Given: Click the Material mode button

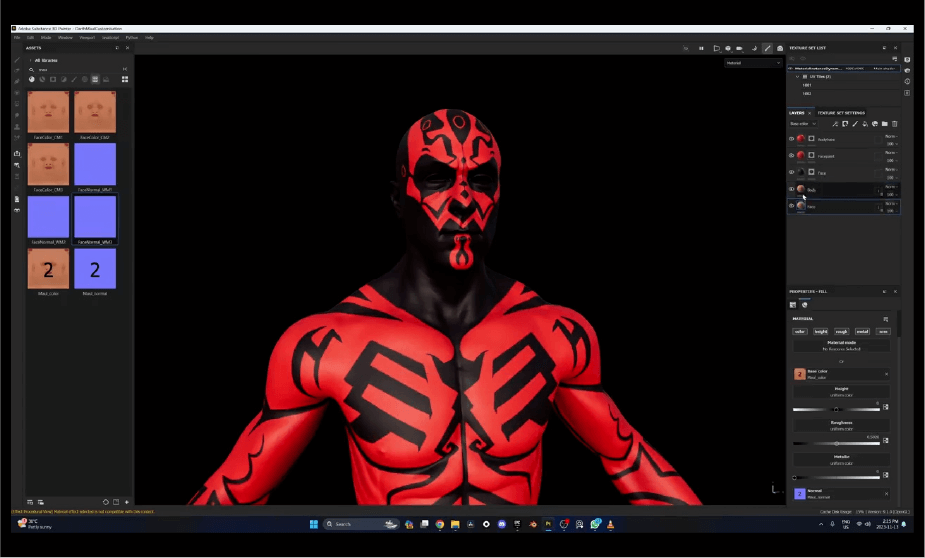Looking at the screenshot, I should tap(841, 345).
